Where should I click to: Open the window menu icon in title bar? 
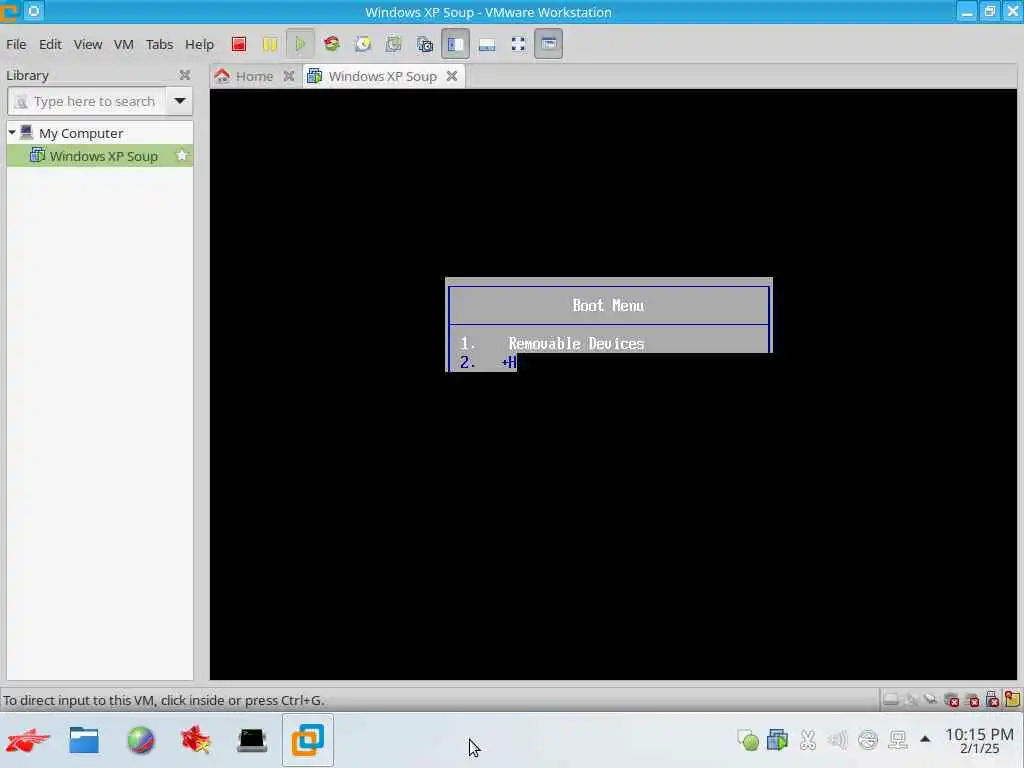click(9, 12)
